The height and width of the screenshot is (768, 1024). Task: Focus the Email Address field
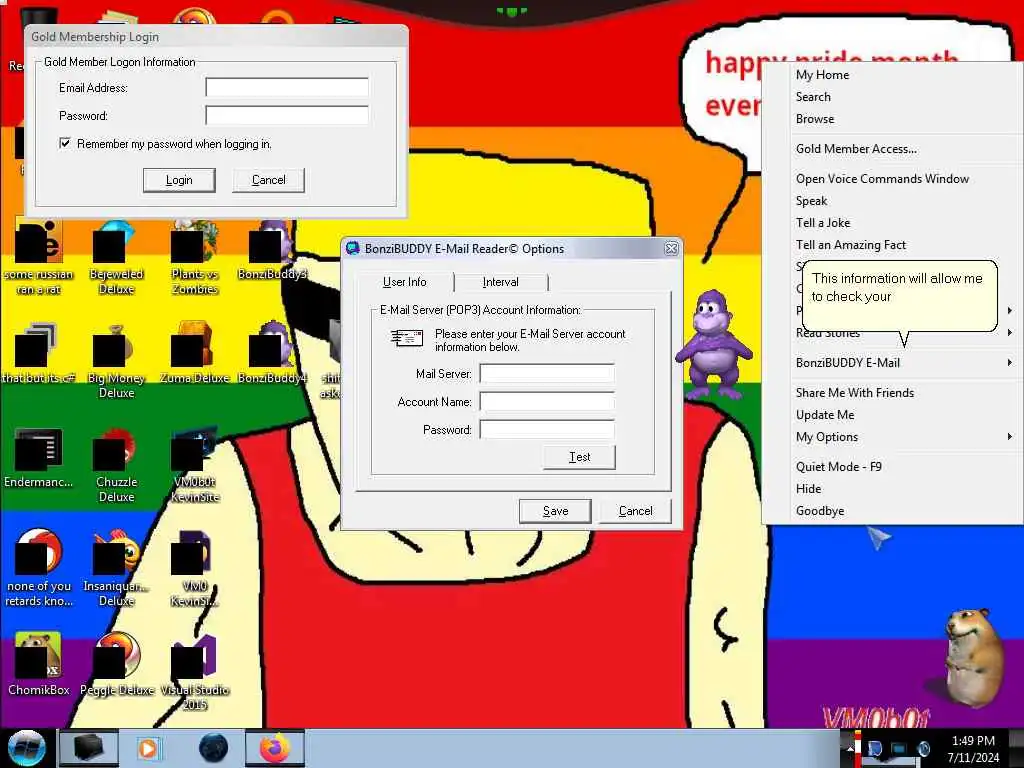point(287,88)
